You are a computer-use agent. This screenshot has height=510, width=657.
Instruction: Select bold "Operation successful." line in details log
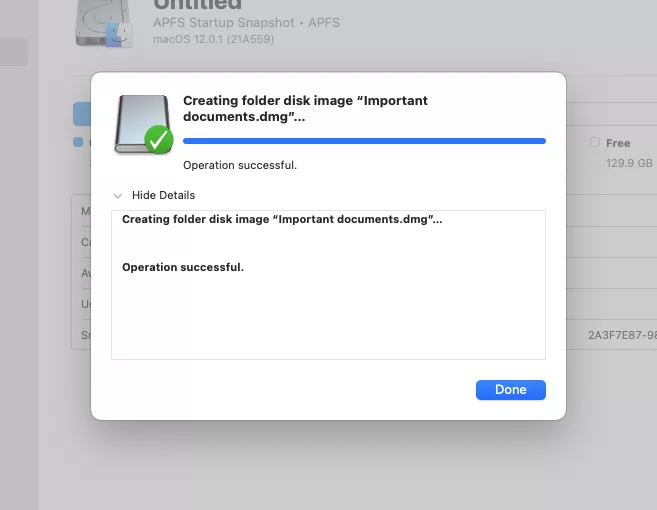pos(183,267)
